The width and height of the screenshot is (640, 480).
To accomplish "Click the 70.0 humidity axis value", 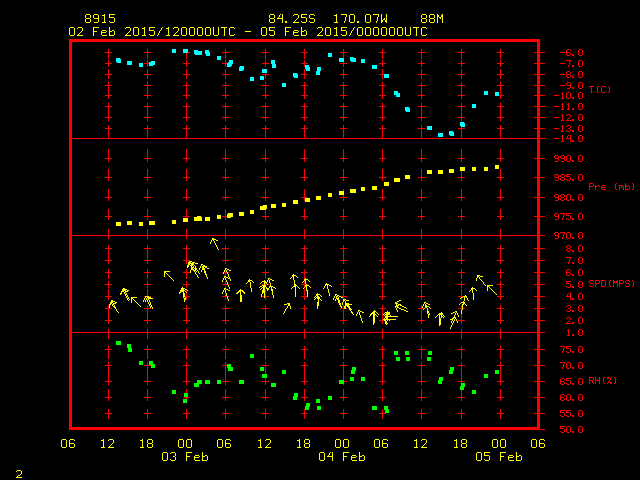I will click(x=571, y=366).
